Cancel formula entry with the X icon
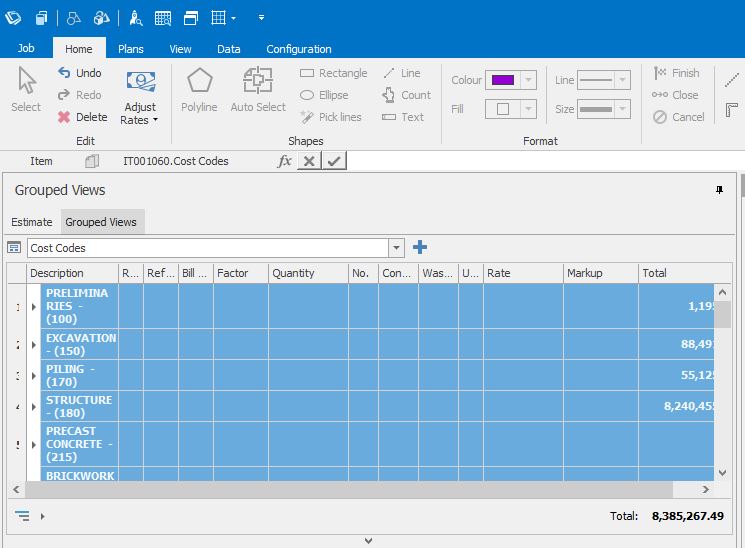 click(x=309, y=161)
